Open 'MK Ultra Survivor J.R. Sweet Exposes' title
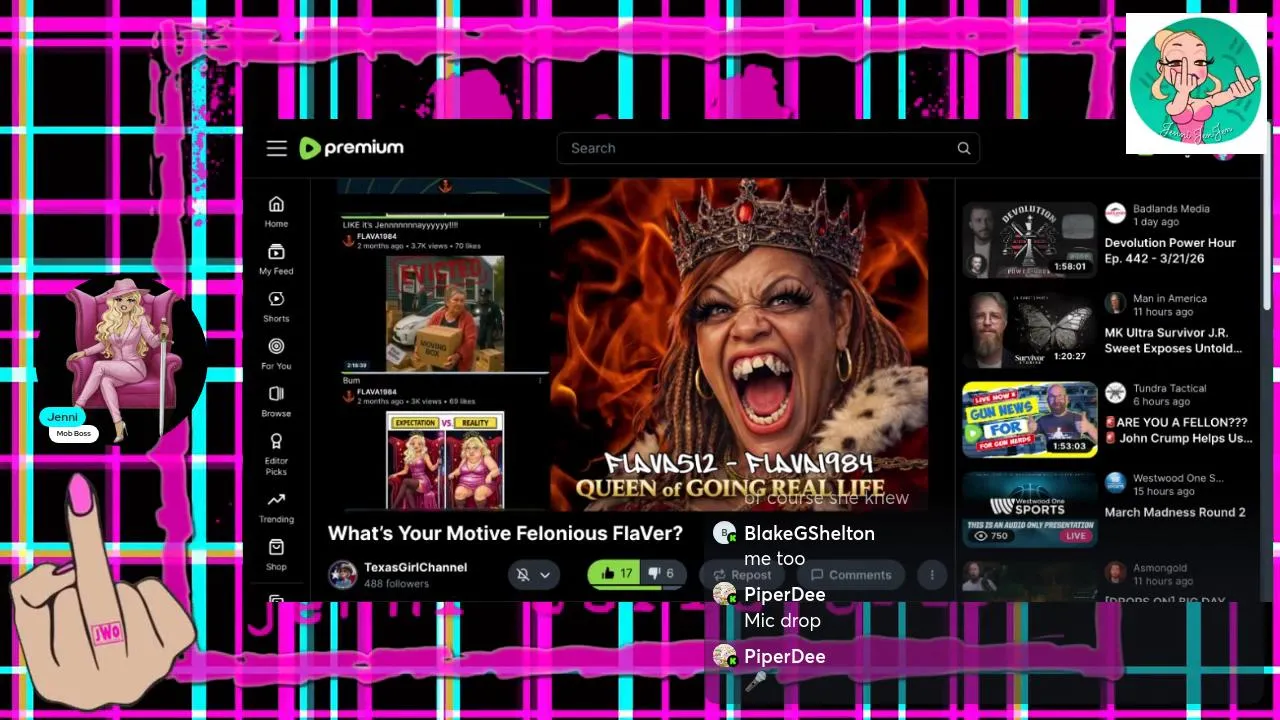 coord(1173,340)
